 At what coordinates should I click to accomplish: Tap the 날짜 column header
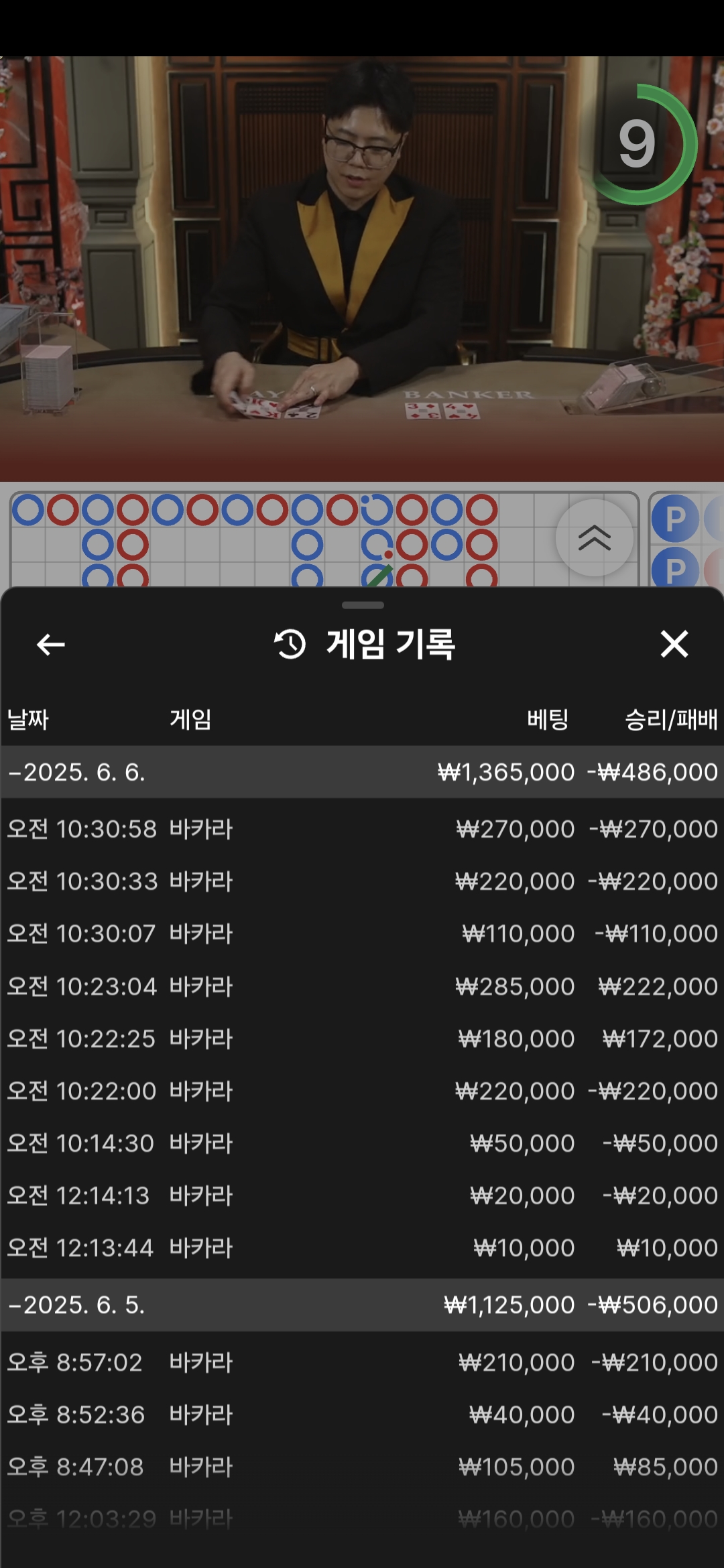(x=28, y=720)
